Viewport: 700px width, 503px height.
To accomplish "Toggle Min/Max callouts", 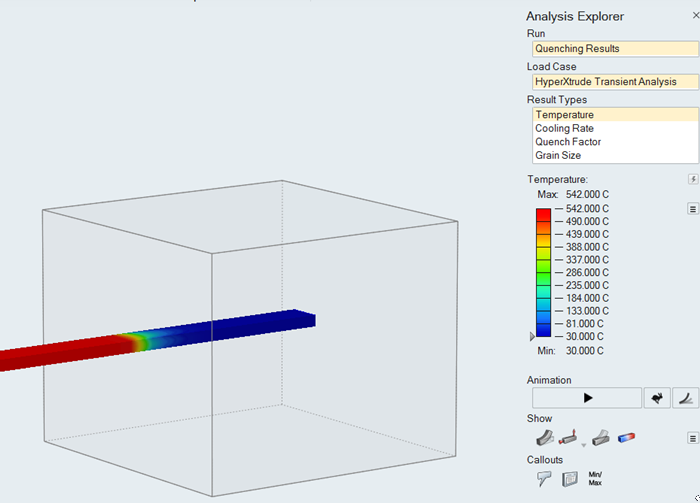I will pyautogui.click(x=596, y=477).
